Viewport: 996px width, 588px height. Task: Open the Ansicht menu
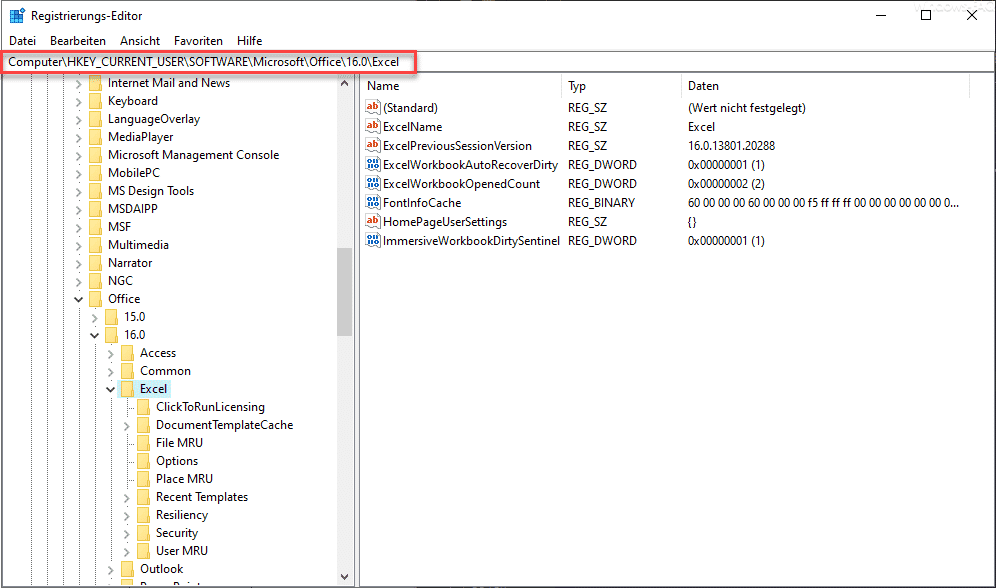tap(140, 41)
